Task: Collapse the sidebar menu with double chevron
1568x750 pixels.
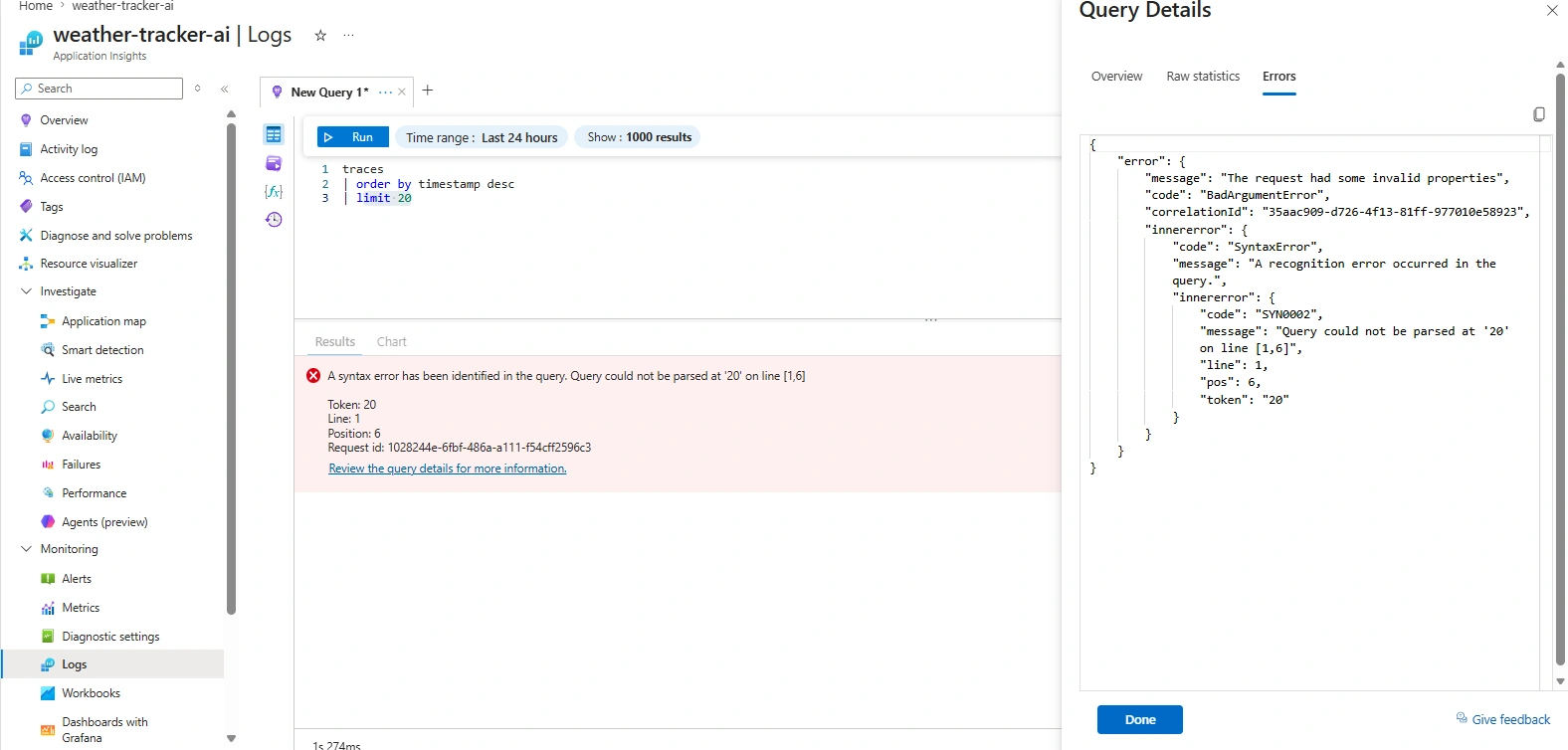Action: click(x=225, y=89)
